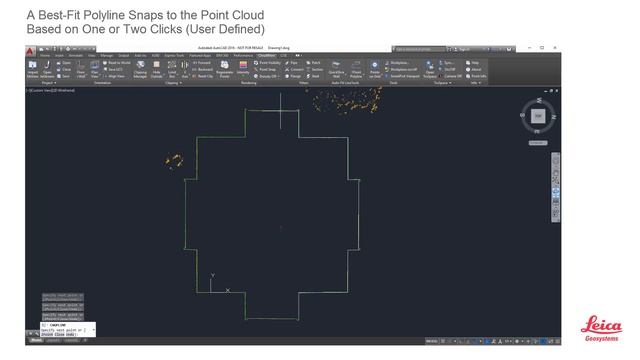Click the About icon in Info panel
This screenshot has width=640, height=360.
[473, 69]
